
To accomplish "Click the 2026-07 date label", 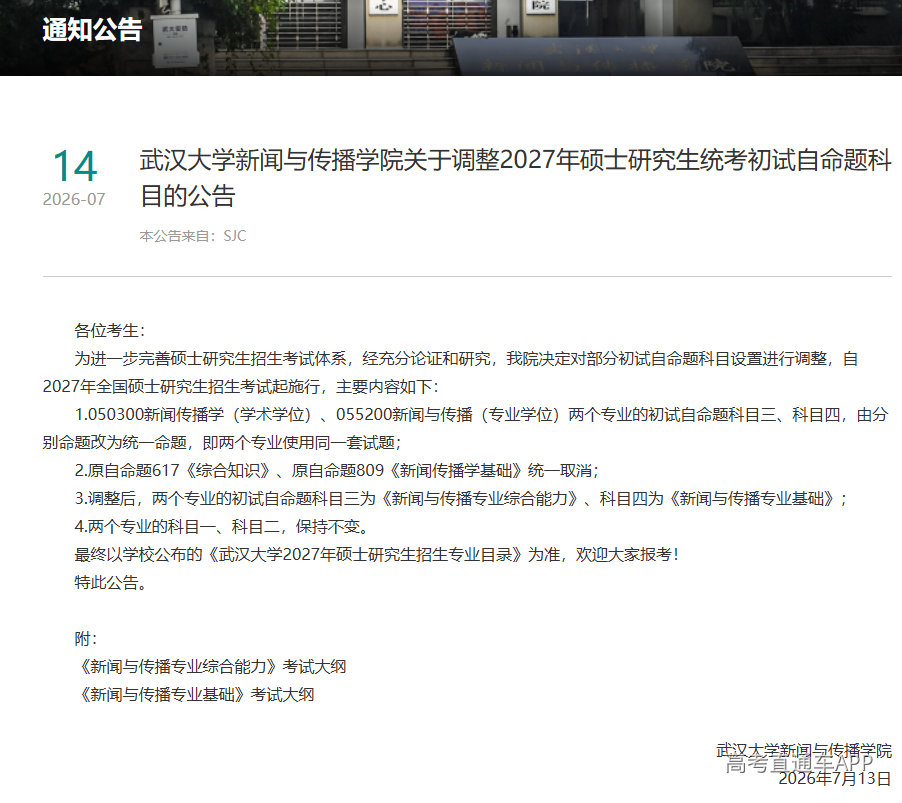I will point(74,199).
